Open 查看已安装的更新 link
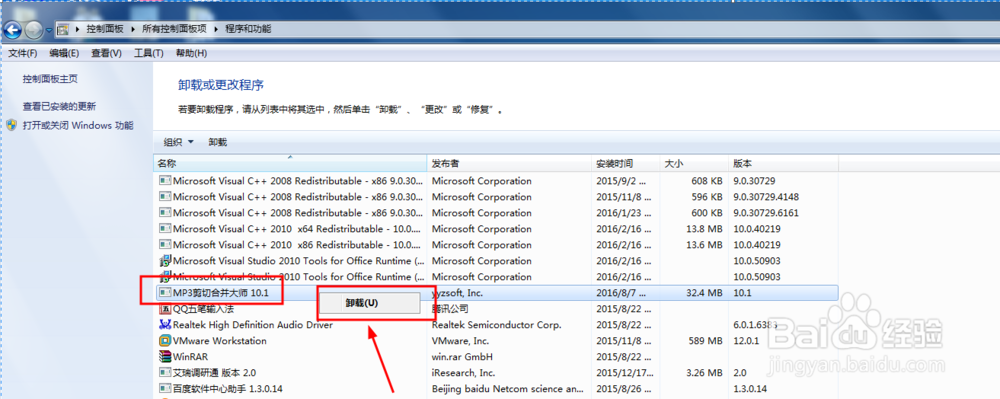 pyautogui.click(x=59, y=106)
